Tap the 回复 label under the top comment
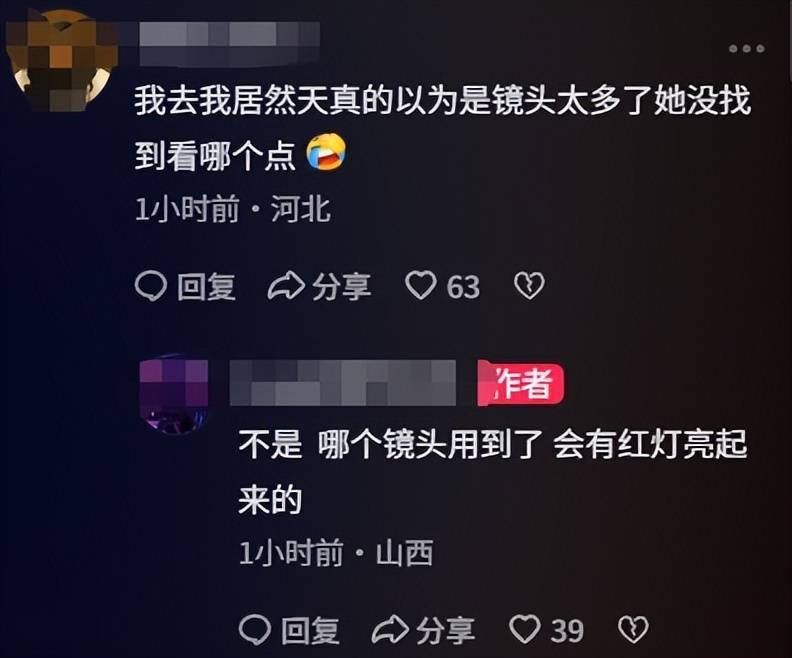This screenshot has width=792, height=658. pyautogui.click(x=206, y=287)
